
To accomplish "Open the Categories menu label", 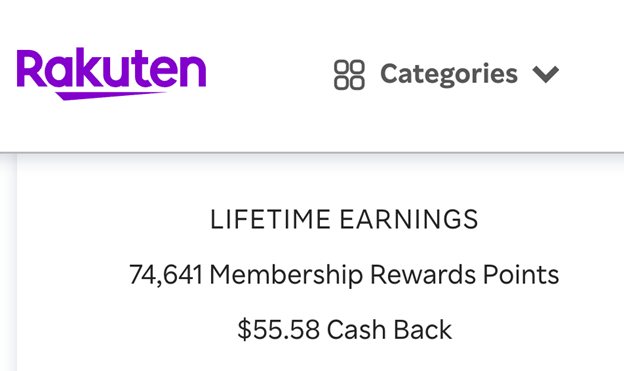I will pyautogui.click(x=449, y=74).
